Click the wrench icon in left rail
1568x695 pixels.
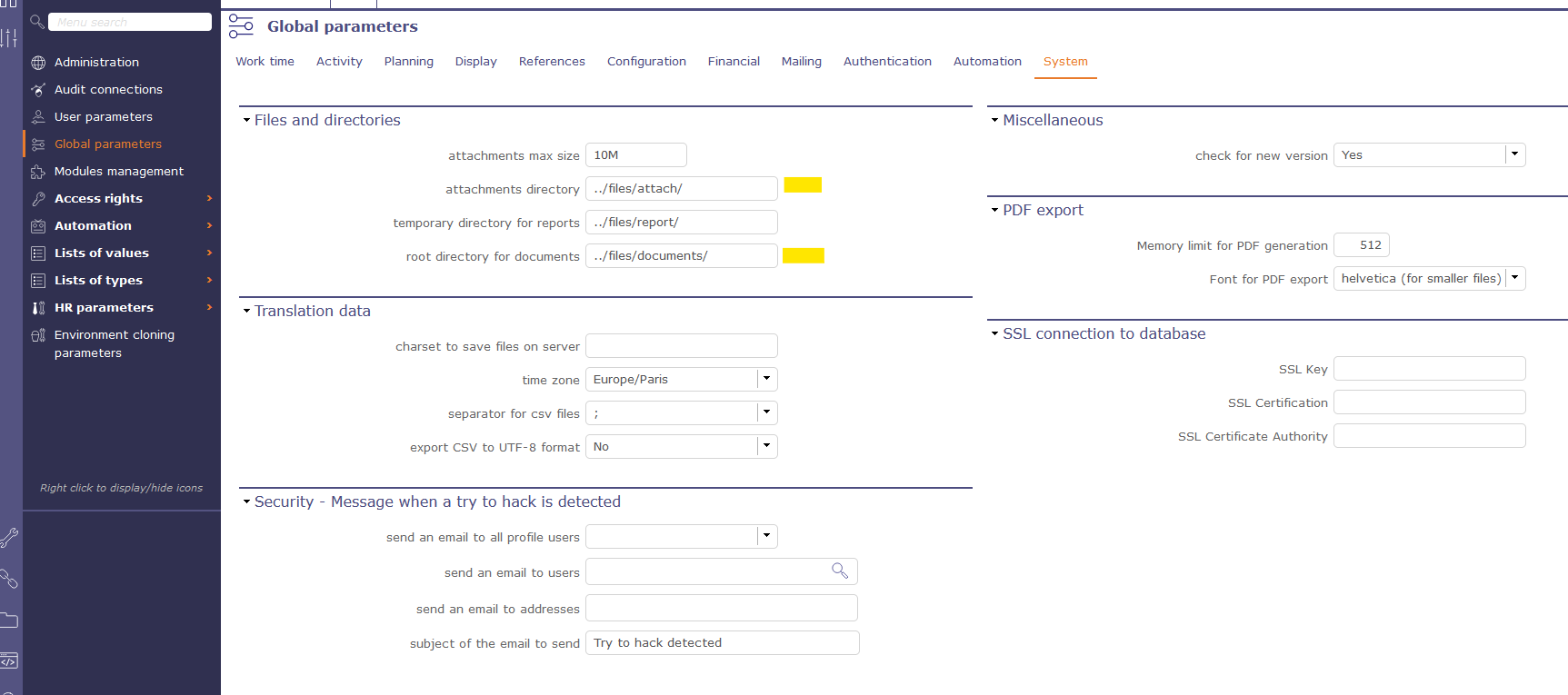[9, 538]
